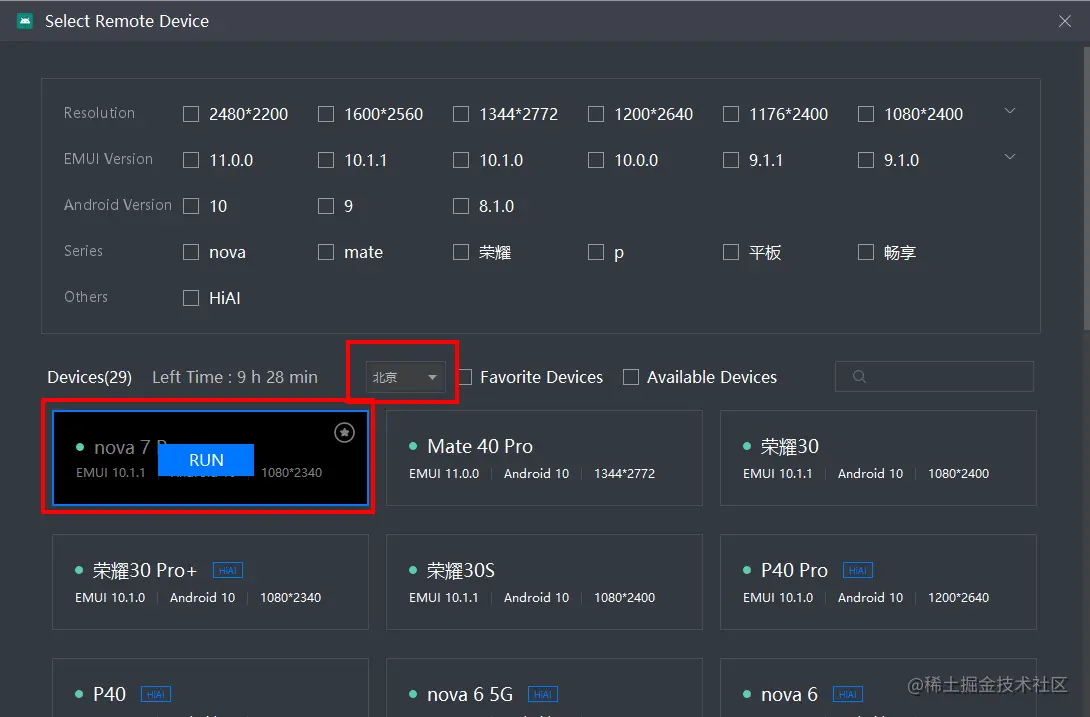The width and height of the screenshot is (1090, 717).
Task: Click the search magnifier icon
Action: click(x=859, y=376)
